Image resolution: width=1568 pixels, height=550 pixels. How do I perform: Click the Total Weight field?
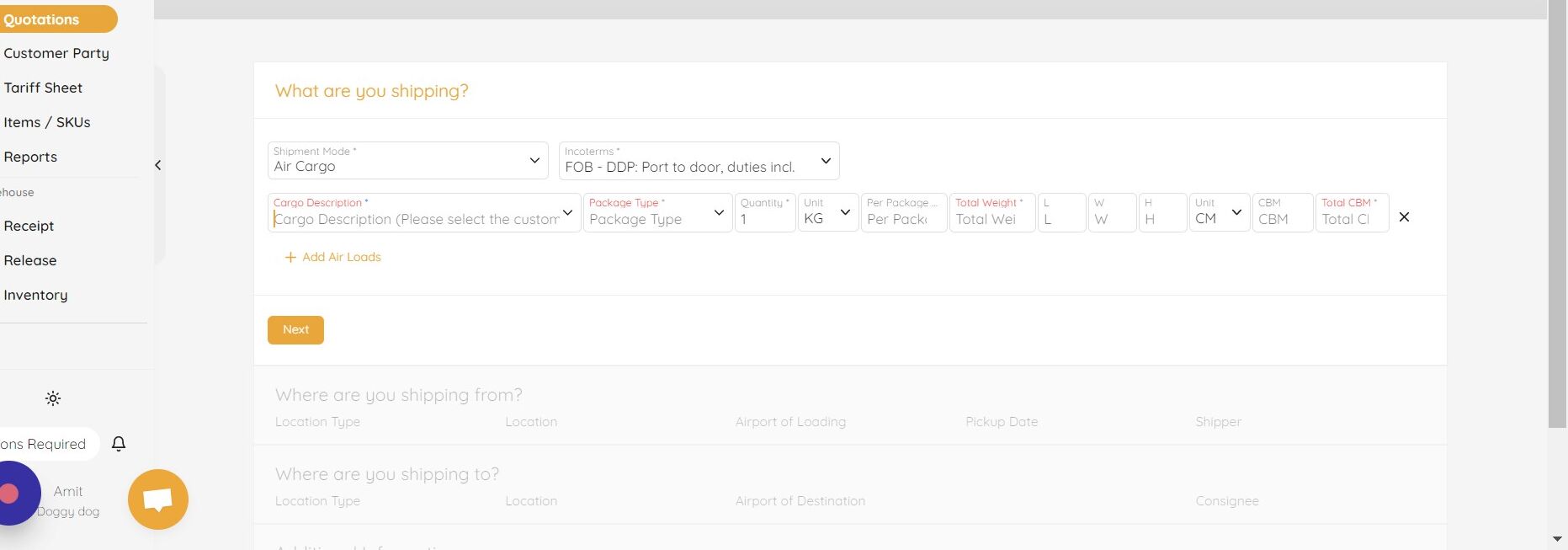coord(992,212)
